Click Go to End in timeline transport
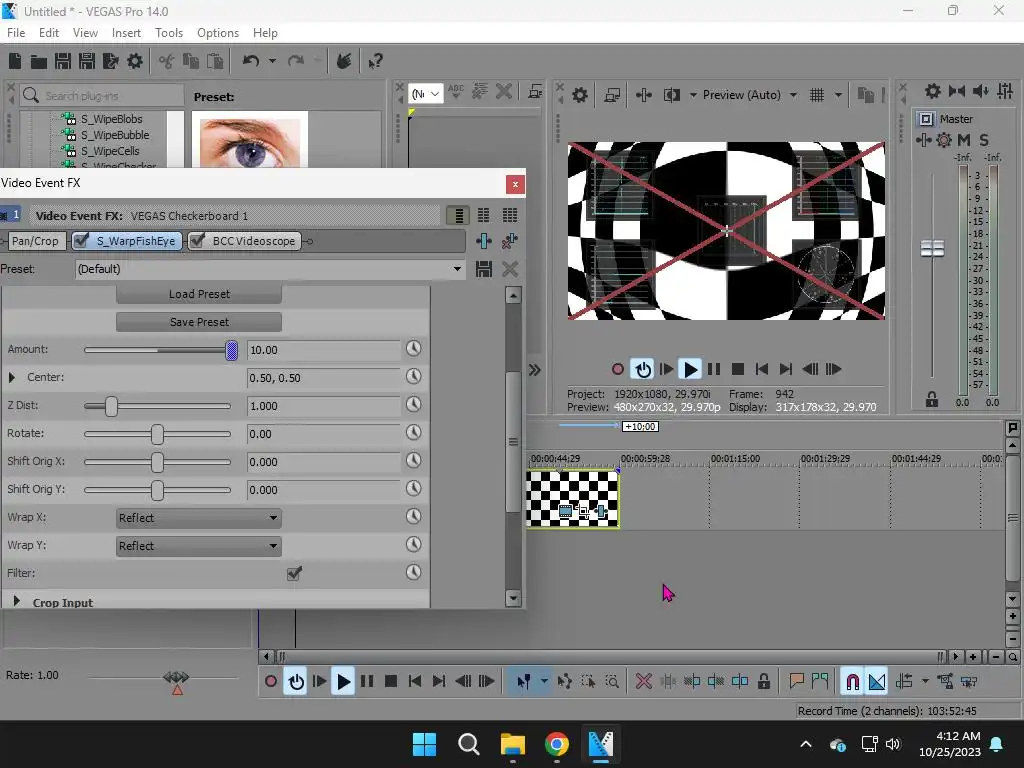Viewport: 1024px width, 768px height. pos(439,682)
